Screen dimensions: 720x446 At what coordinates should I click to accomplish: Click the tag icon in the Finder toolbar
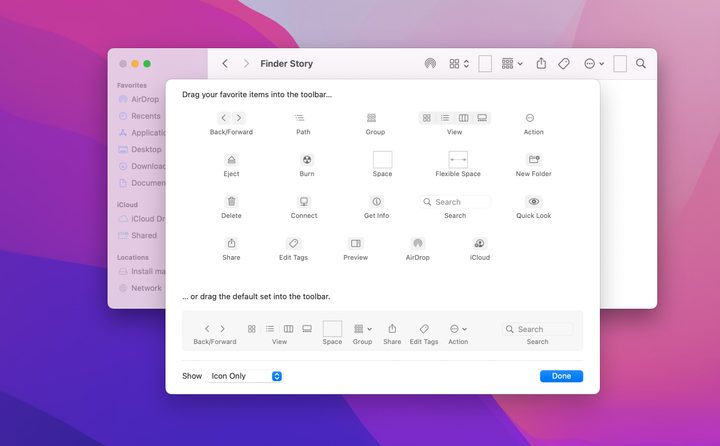coord(564,63)
